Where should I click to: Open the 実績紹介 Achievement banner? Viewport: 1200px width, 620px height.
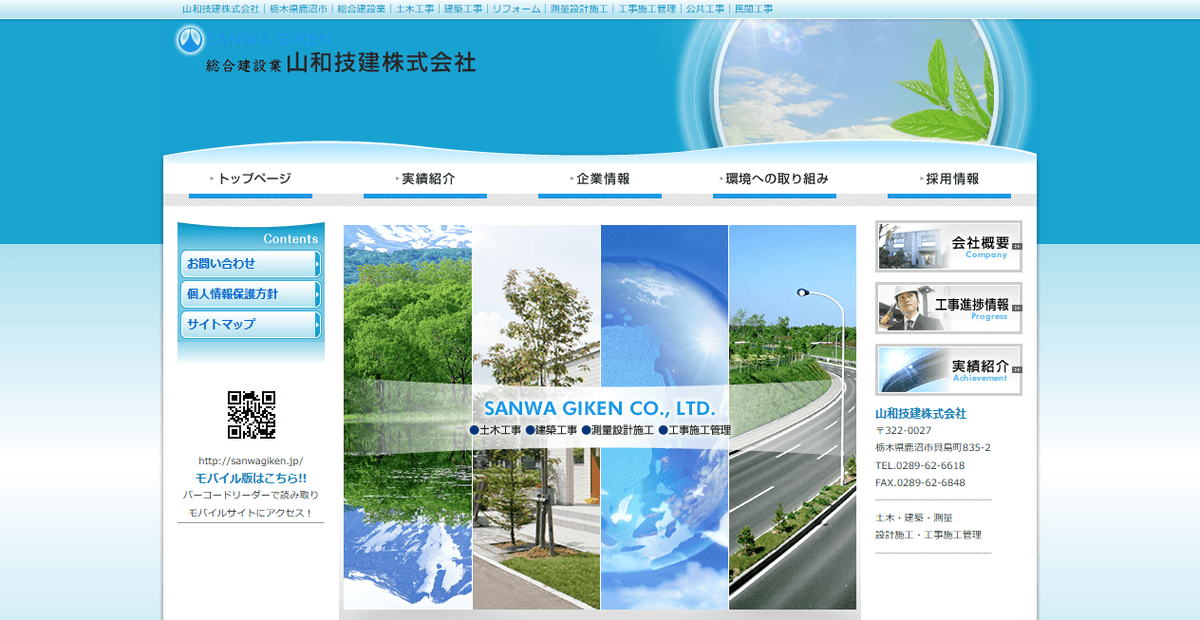948,370
